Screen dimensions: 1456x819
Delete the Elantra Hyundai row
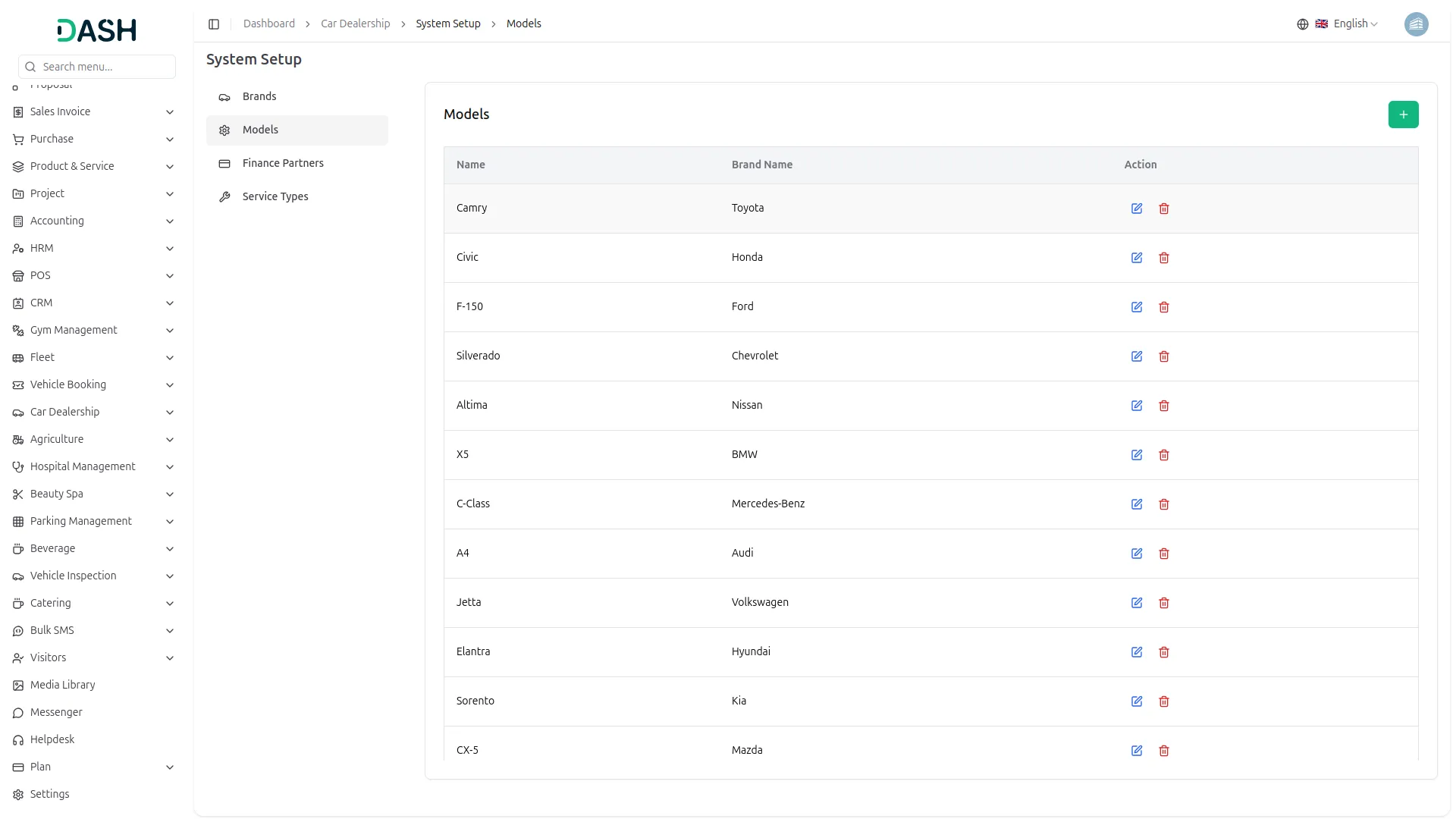[1164, 652]
